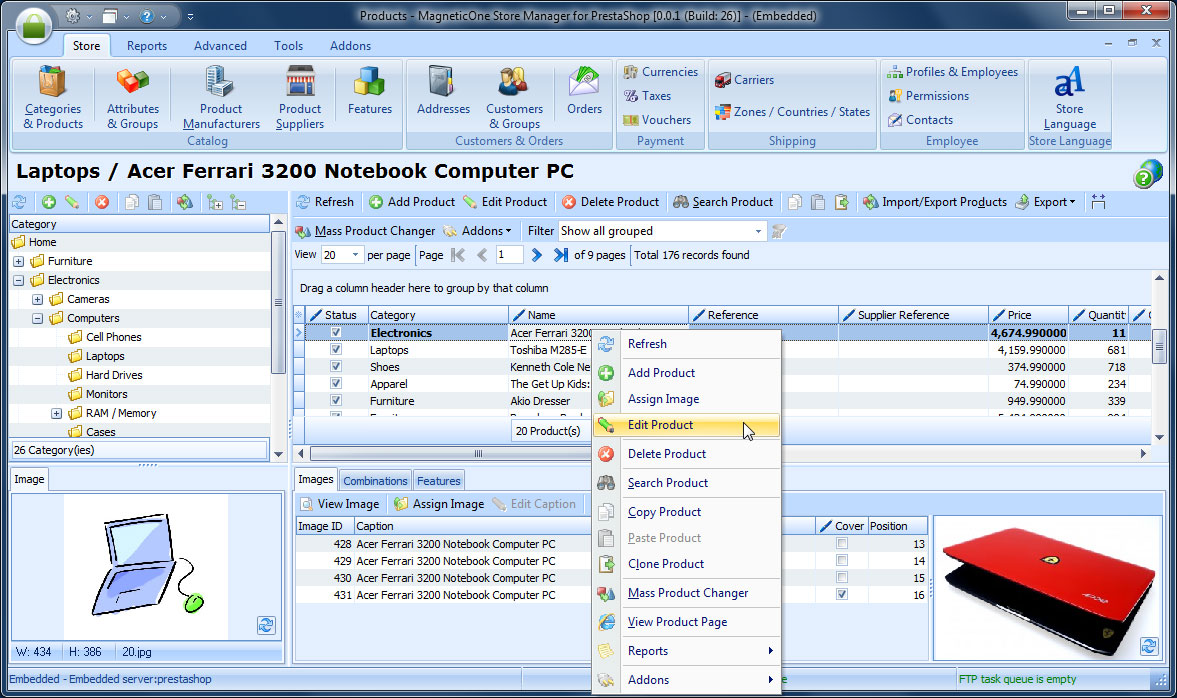Image resolution: width=1177 pixels, height=698 pixels.
Task: Expand the Furniture tree node
Action: point(19,261)
